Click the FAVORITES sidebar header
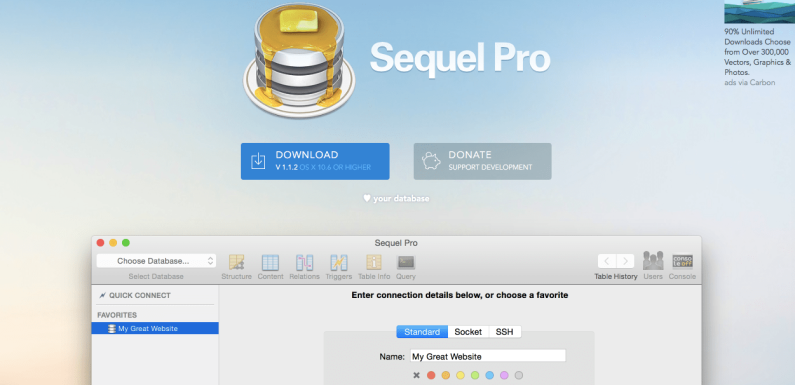795x385 pixels. (117, 315)
